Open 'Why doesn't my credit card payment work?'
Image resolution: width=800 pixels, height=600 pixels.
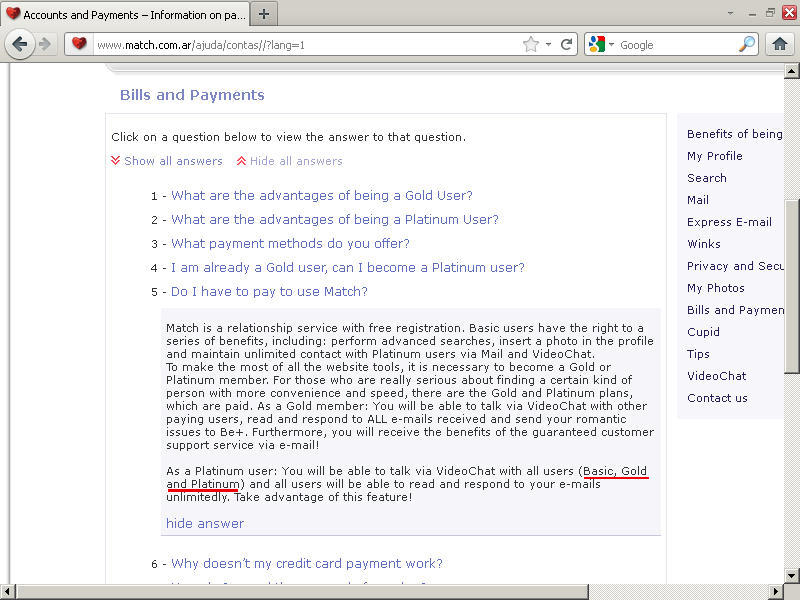click(x=307, y=563)
